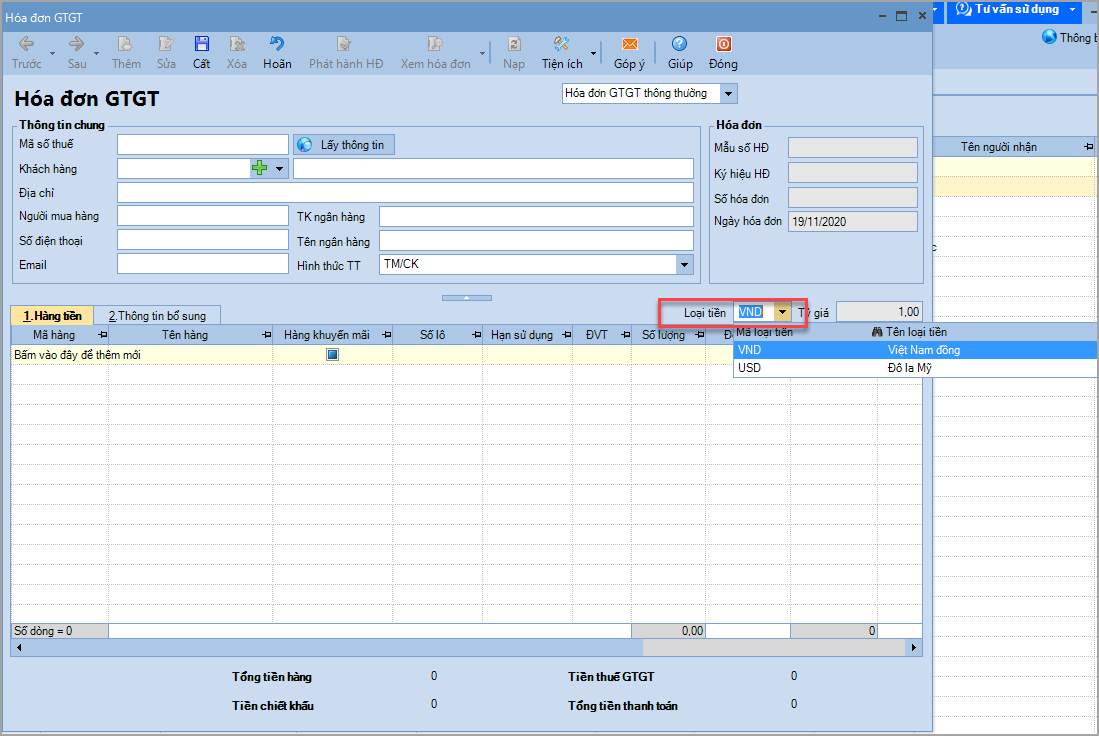The width and height of the screenshot is (1099, 736).
Task: Pin the ĐVT column
Action: [626, 335]
